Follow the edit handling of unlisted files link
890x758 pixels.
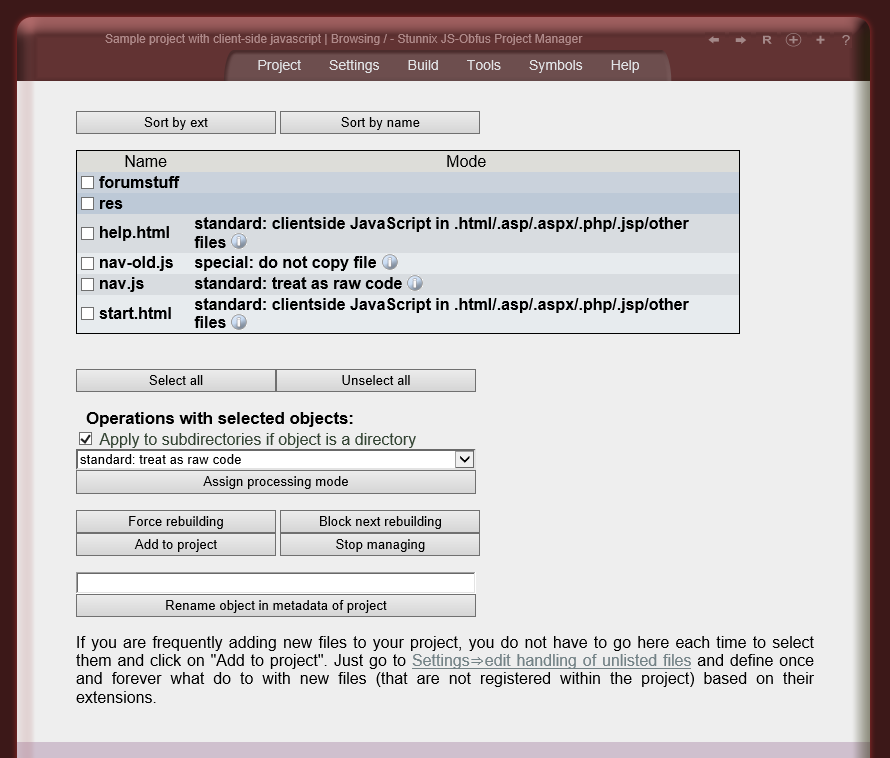(x=551, y=661)
